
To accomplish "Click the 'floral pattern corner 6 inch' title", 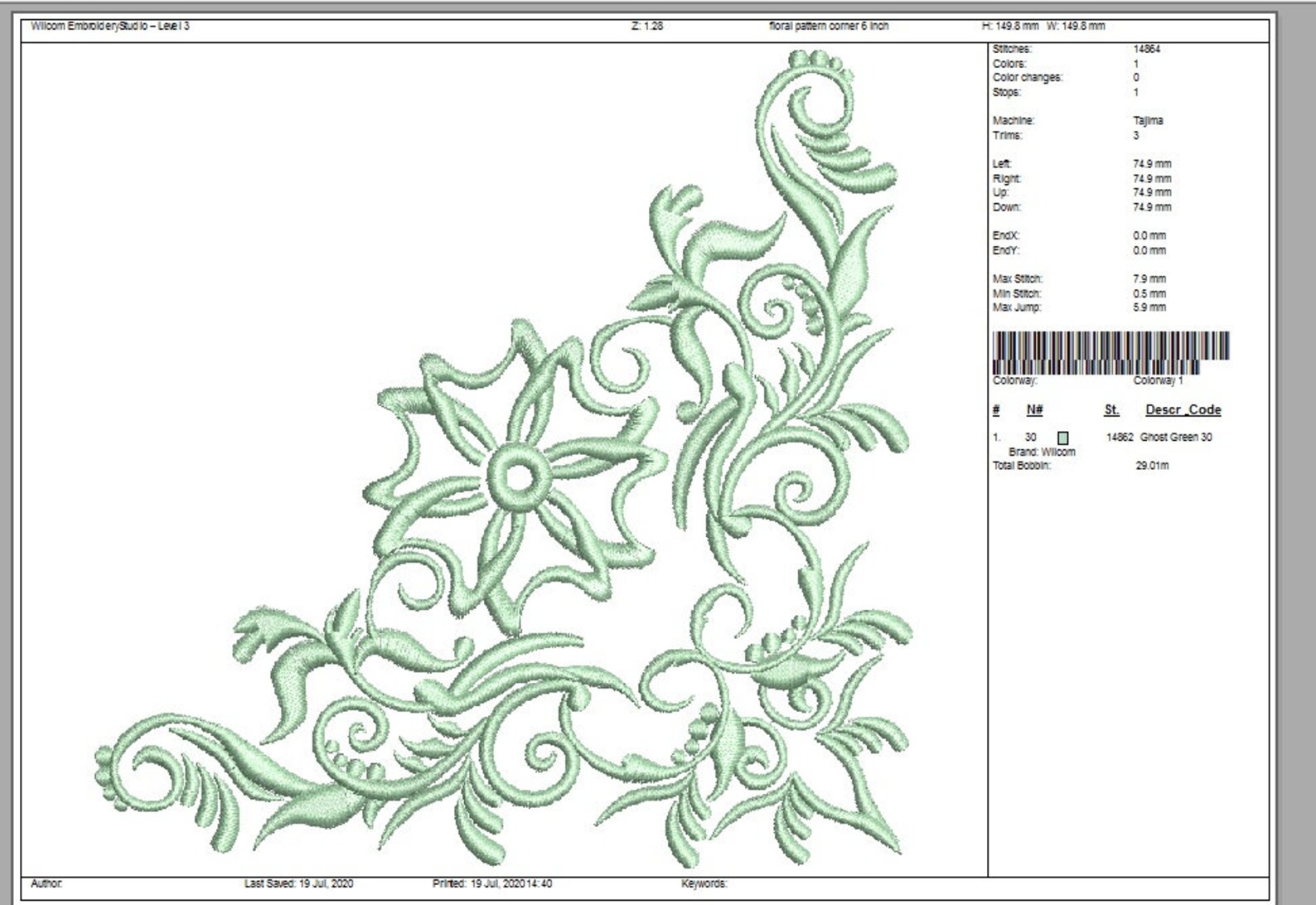I will click(829, 26).
